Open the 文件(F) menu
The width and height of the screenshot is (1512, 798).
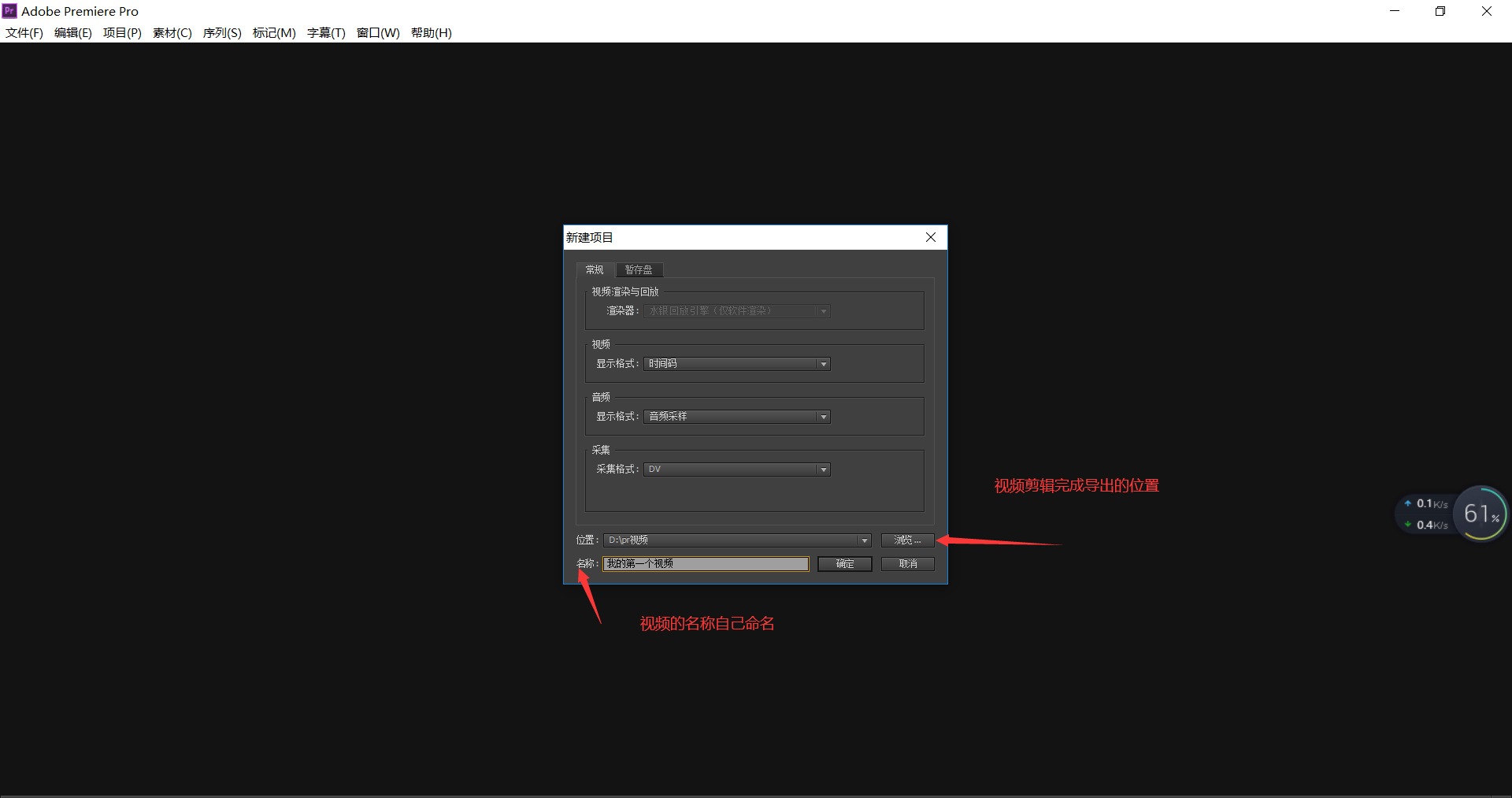coord(24,33)
